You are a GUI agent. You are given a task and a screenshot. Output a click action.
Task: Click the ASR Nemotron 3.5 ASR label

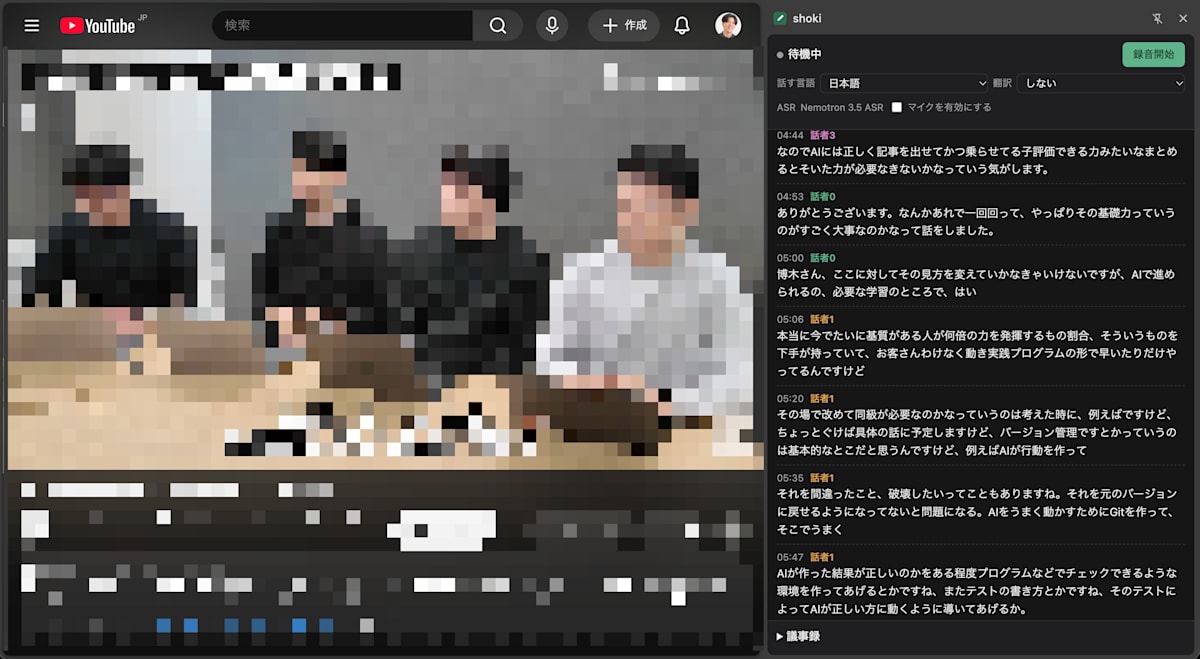pyautogui.click(x=830, y=107)
